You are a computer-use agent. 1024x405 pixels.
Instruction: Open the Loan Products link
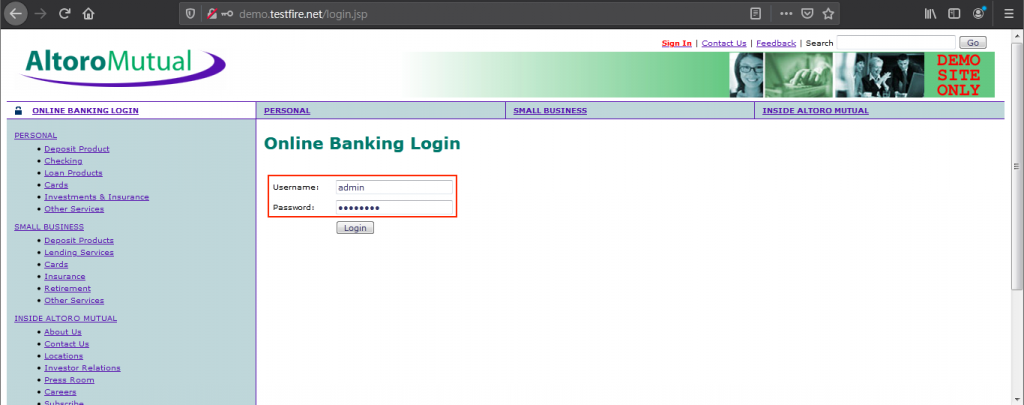coord(73,173)
